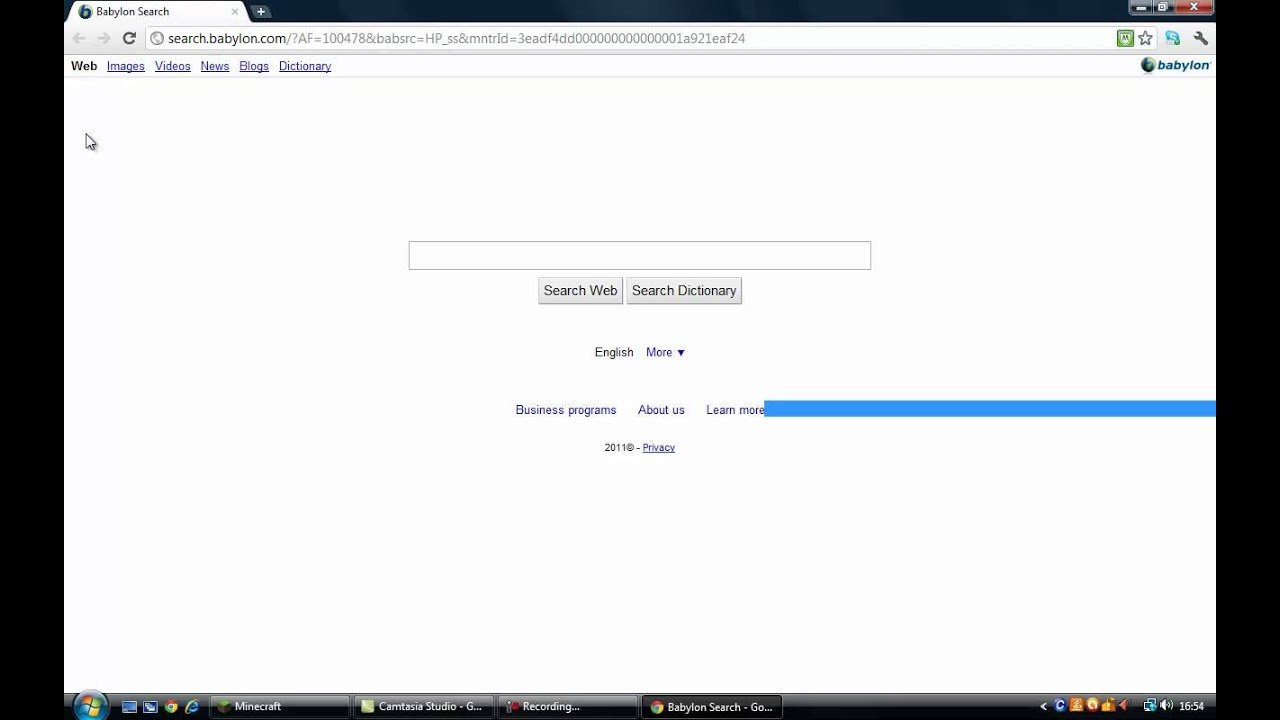
Task: Select the Web search category
Action: point(84,66)
